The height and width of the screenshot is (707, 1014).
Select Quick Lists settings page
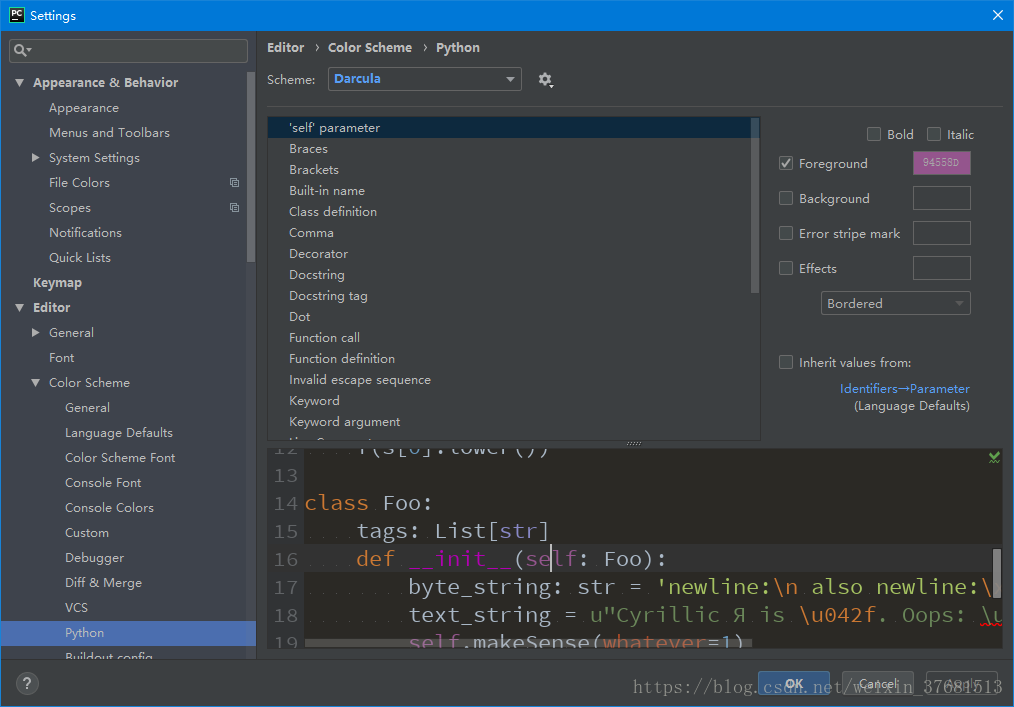click(x=80, y=257)
